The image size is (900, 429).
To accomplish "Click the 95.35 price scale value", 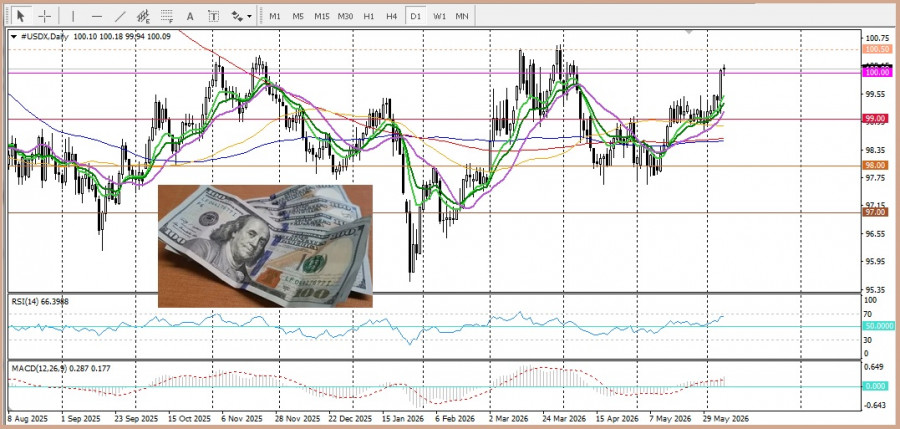I will pos(875,289).
